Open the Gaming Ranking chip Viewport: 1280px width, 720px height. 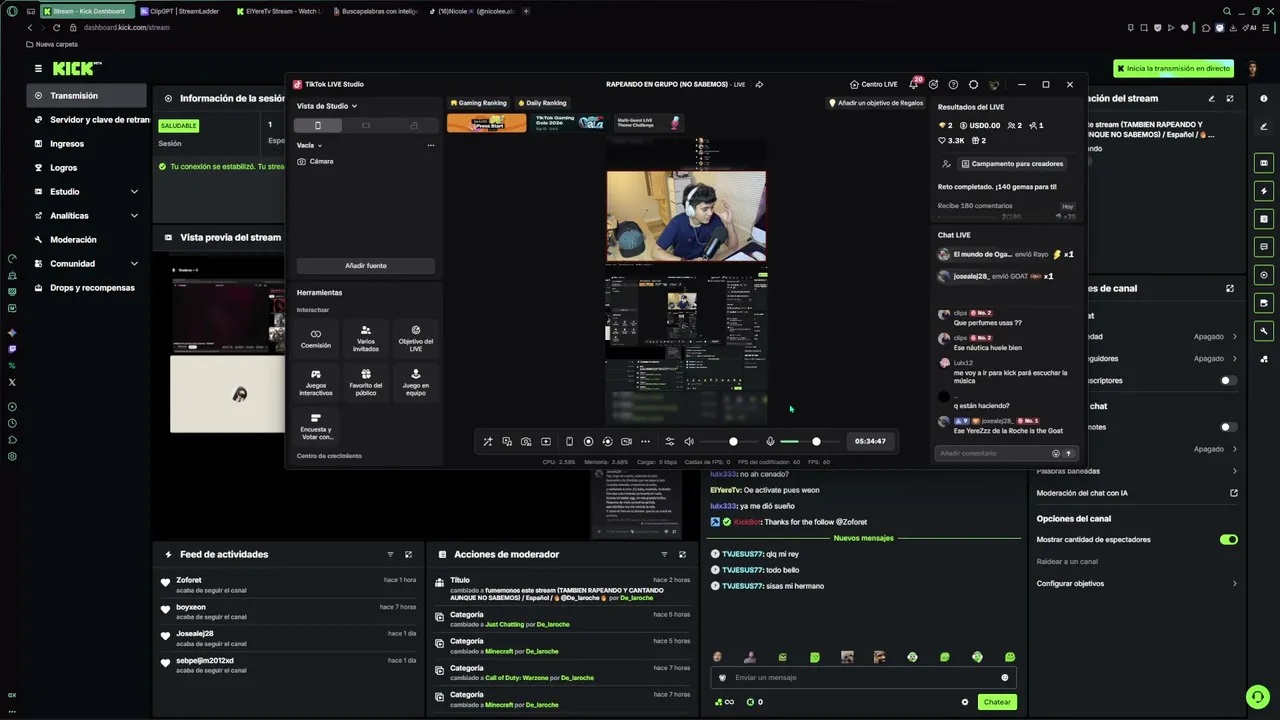pos(478,103)
